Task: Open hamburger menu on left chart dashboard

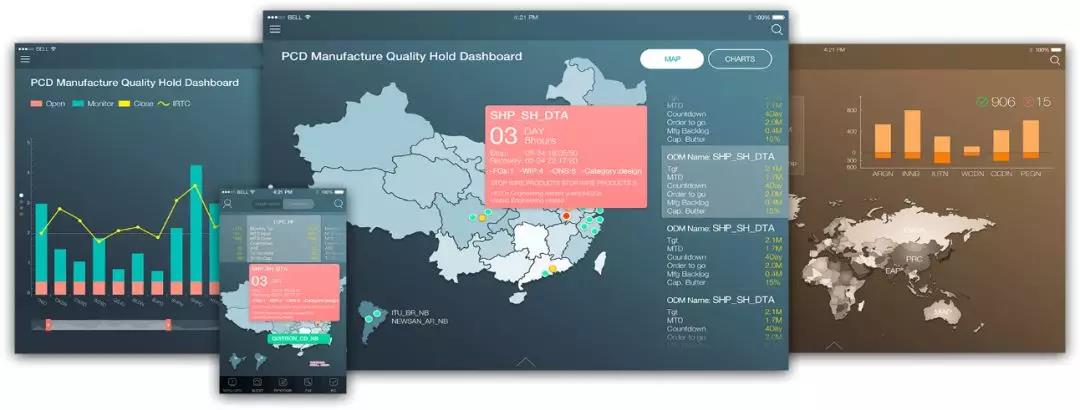Action: (26, 60)
